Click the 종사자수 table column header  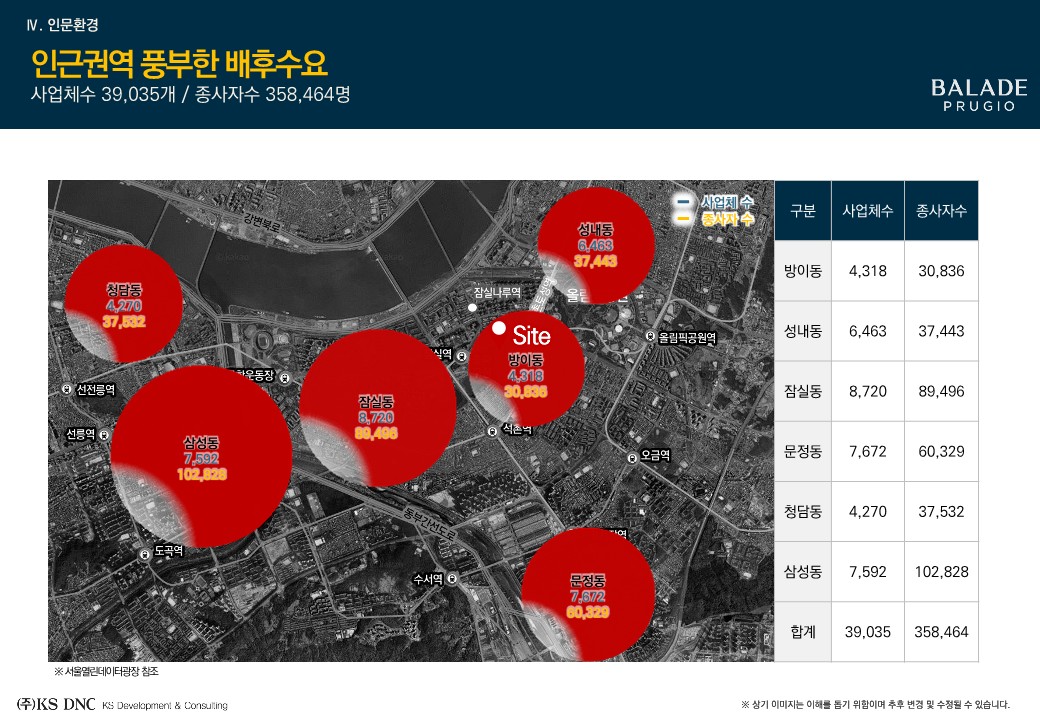click(941, 211)
